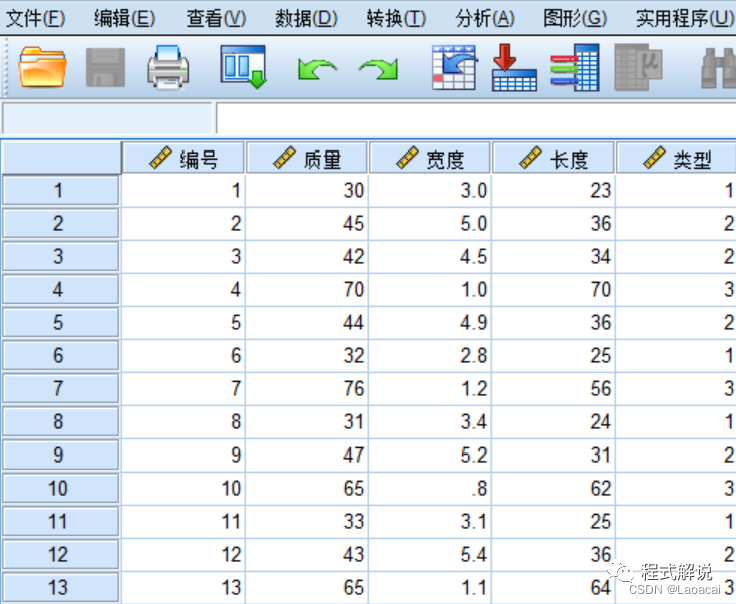
Task: Click 长度 cell with value 31
Action: click(553, 455)
